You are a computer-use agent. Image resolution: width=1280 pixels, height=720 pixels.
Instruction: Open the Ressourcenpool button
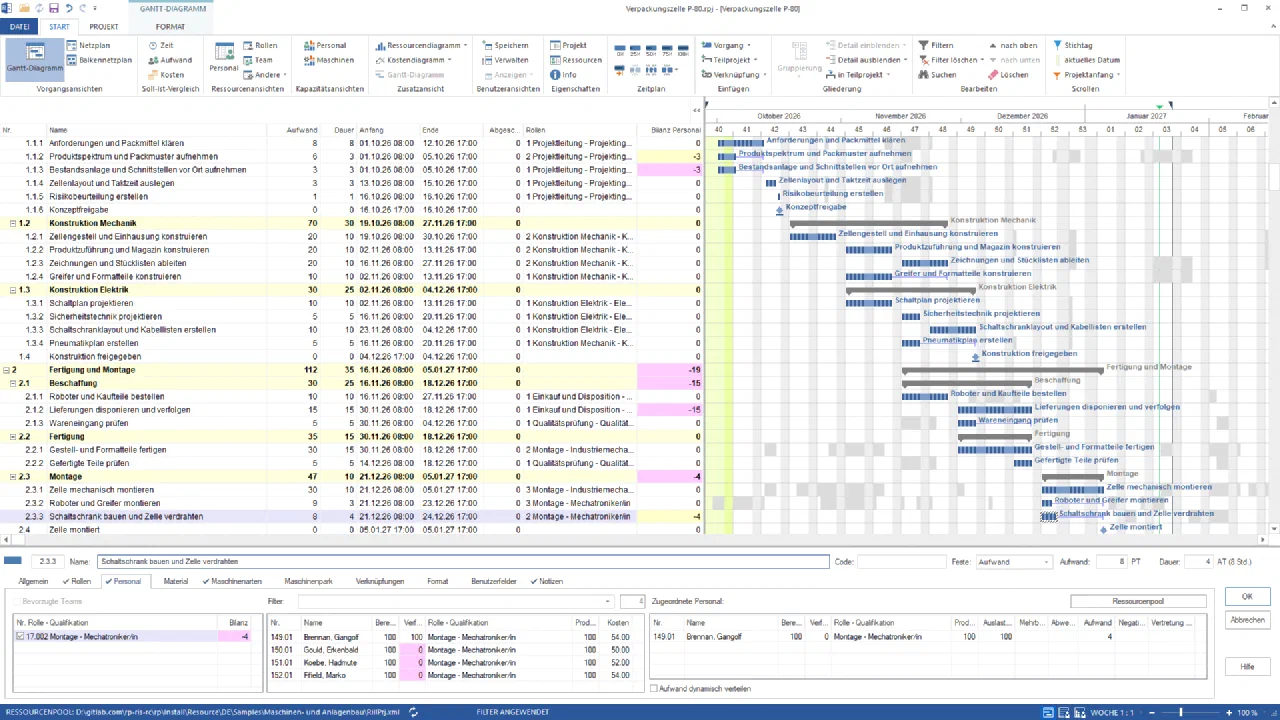[1138, 602]
